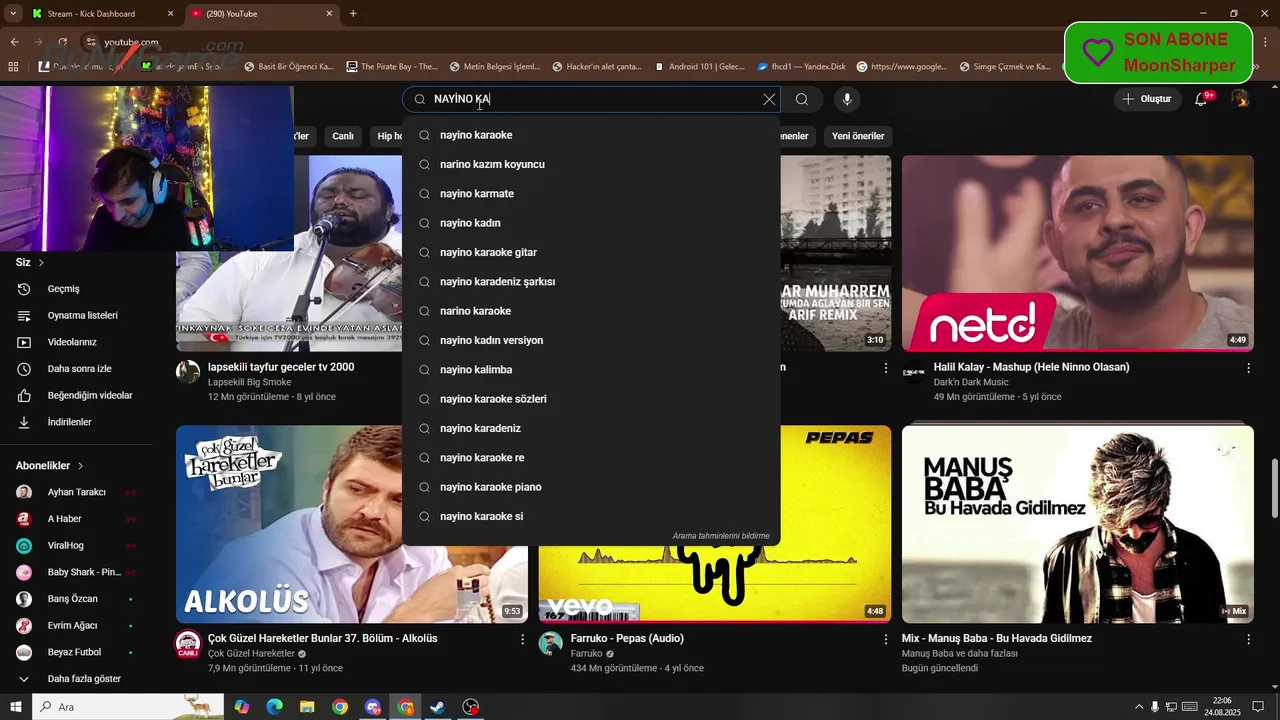Open options for Alkolüs video
This screenshot has height=720, width=1280.
click(x=522, y=639)
